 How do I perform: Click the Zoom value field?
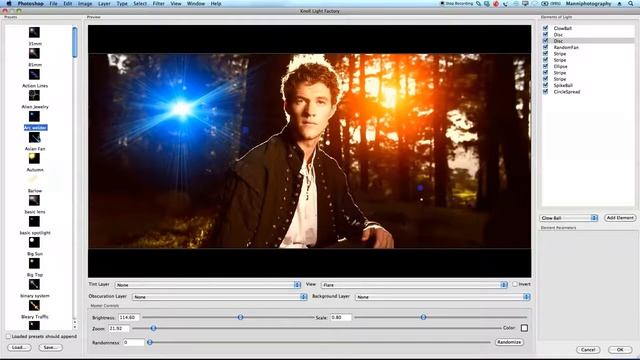pos(119,328)
